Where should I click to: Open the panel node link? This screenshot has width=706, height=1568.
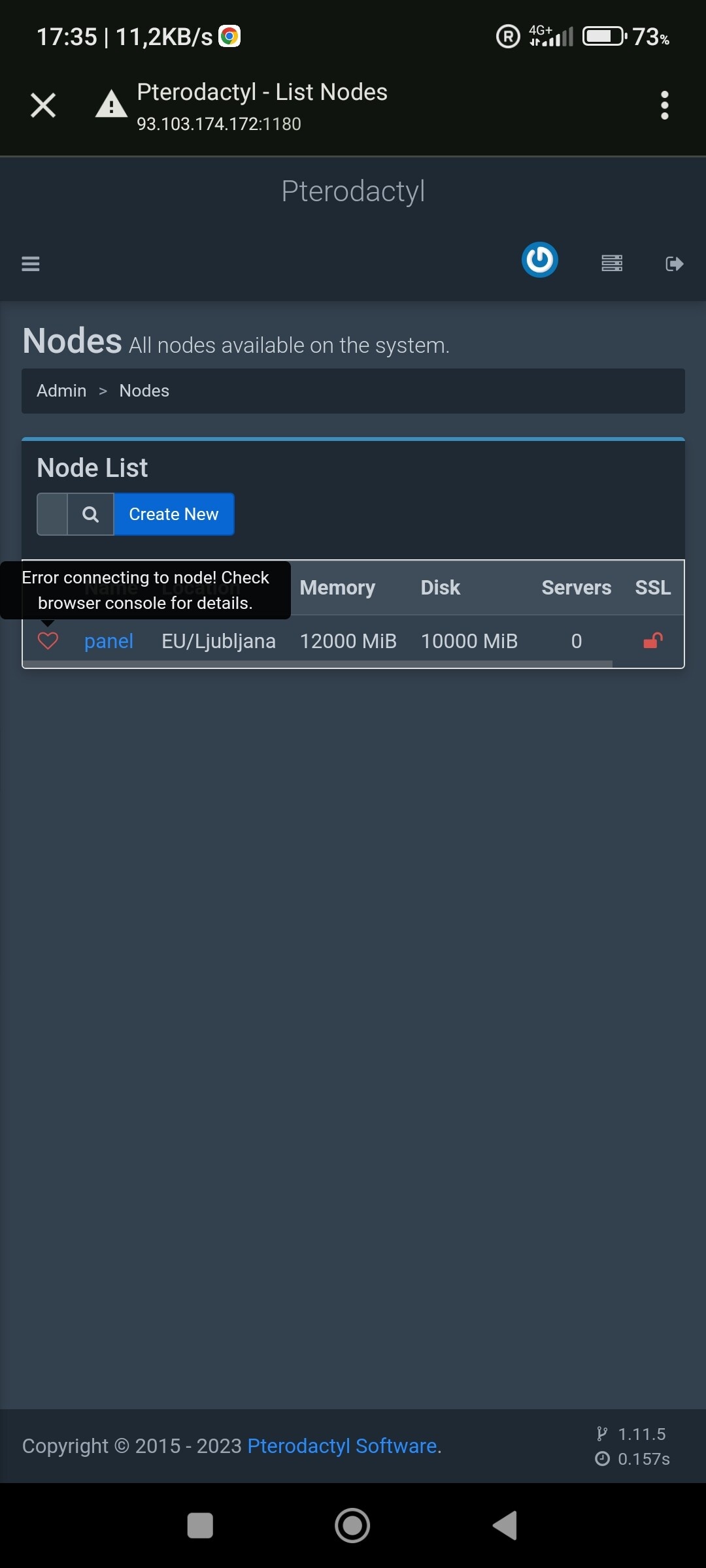pos(109,641)
